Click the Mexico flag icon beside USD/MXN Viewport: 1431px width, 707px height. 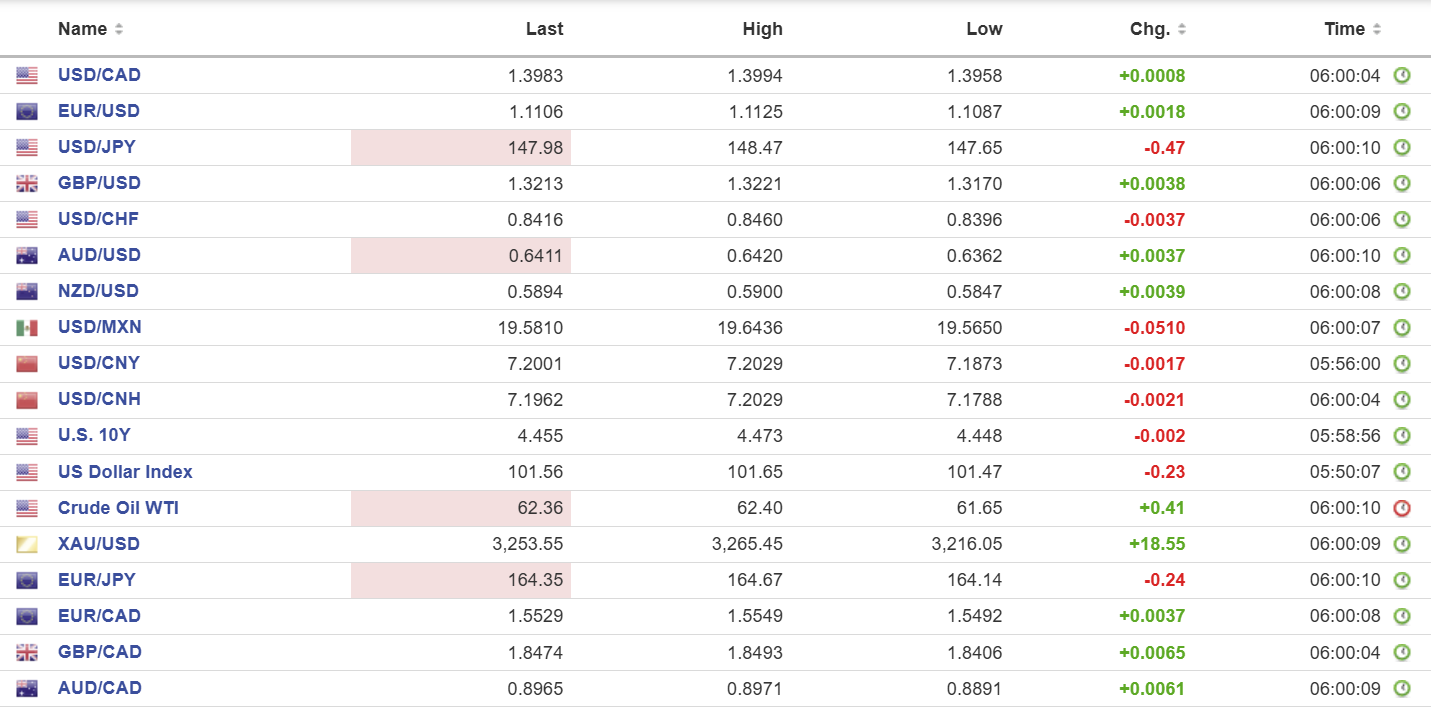pyautogui.click(x=27, y=328)
